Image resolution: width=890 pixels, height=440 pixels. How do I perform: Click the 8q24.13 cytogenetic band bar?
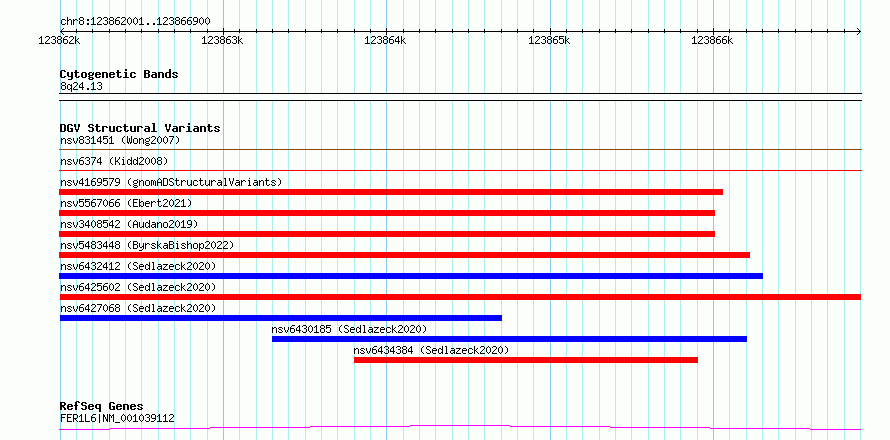[x=460, y=97]
